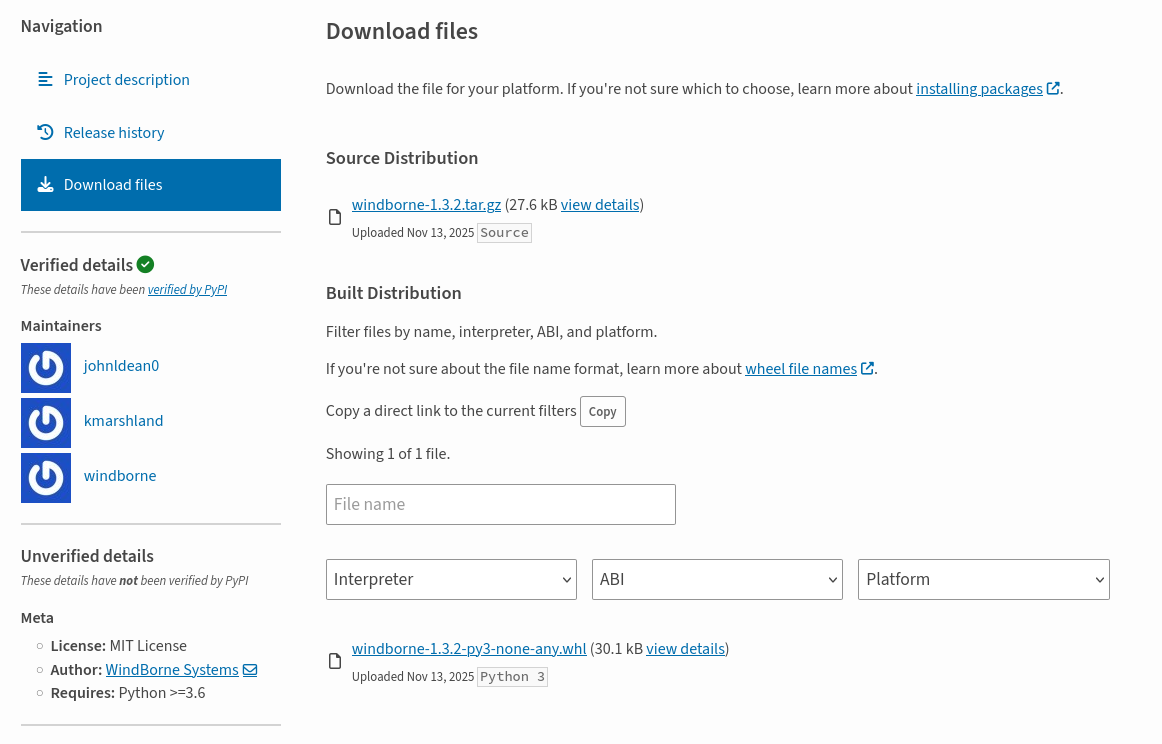This screenshot has height=744, width=1162.
Task: Open the Platform filter dropdown
Action: coord(983,579)
